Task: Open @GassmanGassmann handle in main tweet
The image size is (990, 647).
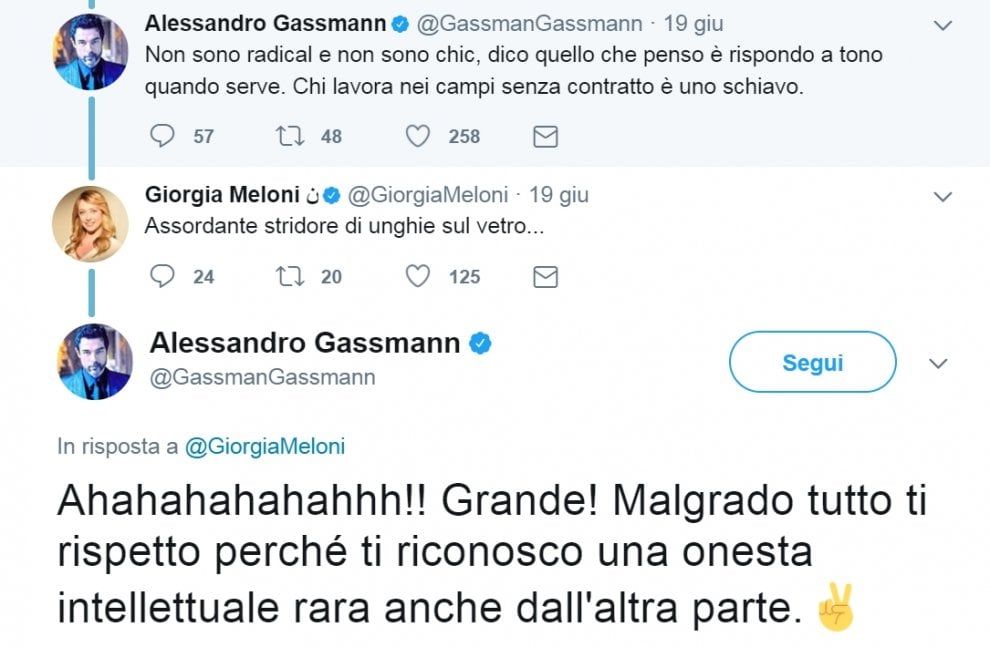Action: coord(262,377)
